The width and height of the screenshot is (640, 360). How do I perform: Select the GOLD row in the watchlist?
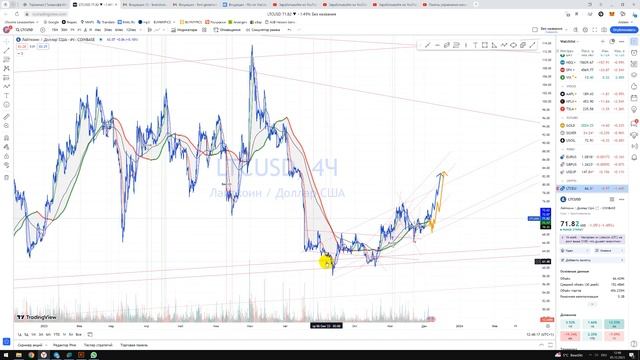pos(592,125)
